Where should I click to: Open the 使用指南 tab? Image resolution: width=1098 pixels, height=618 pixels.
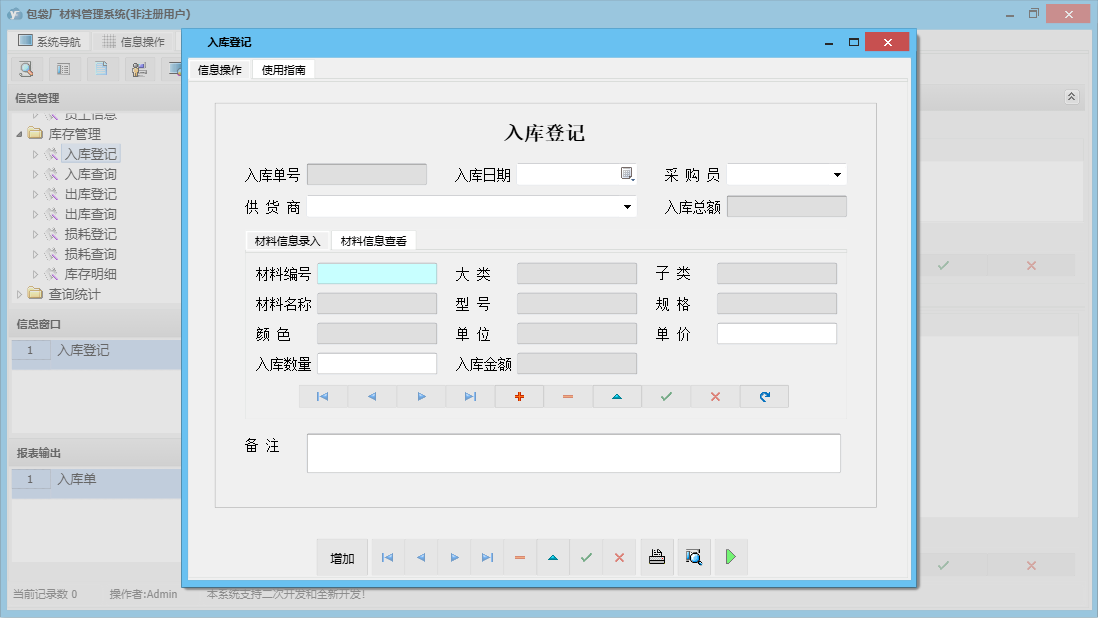point(284,70)
